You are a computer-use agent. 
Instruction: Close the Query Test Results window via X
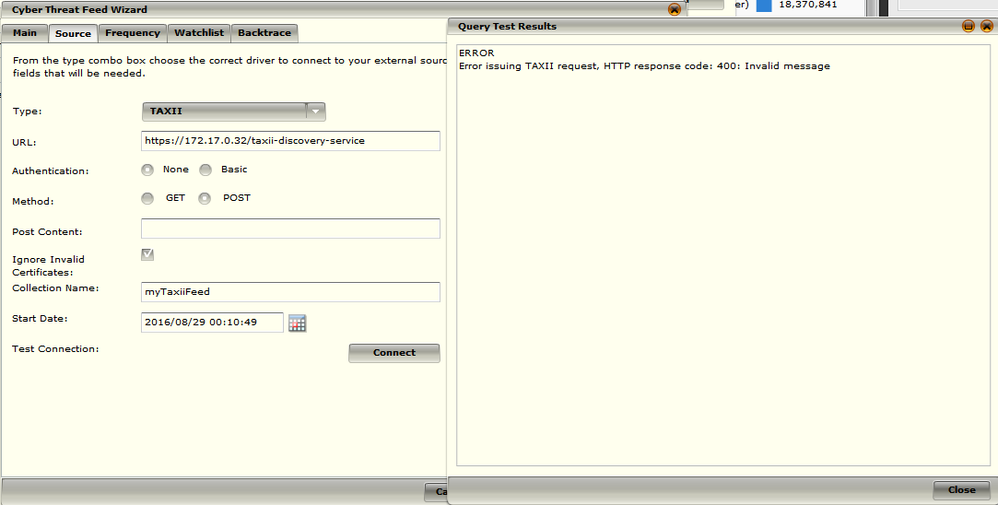pos(987,26)
